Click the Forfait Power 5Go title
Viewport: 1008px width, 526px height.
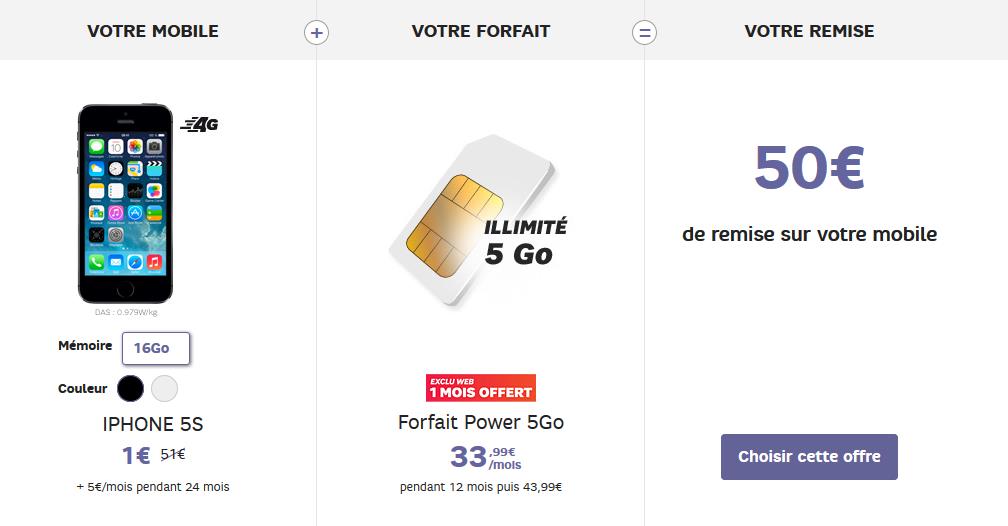481,422
